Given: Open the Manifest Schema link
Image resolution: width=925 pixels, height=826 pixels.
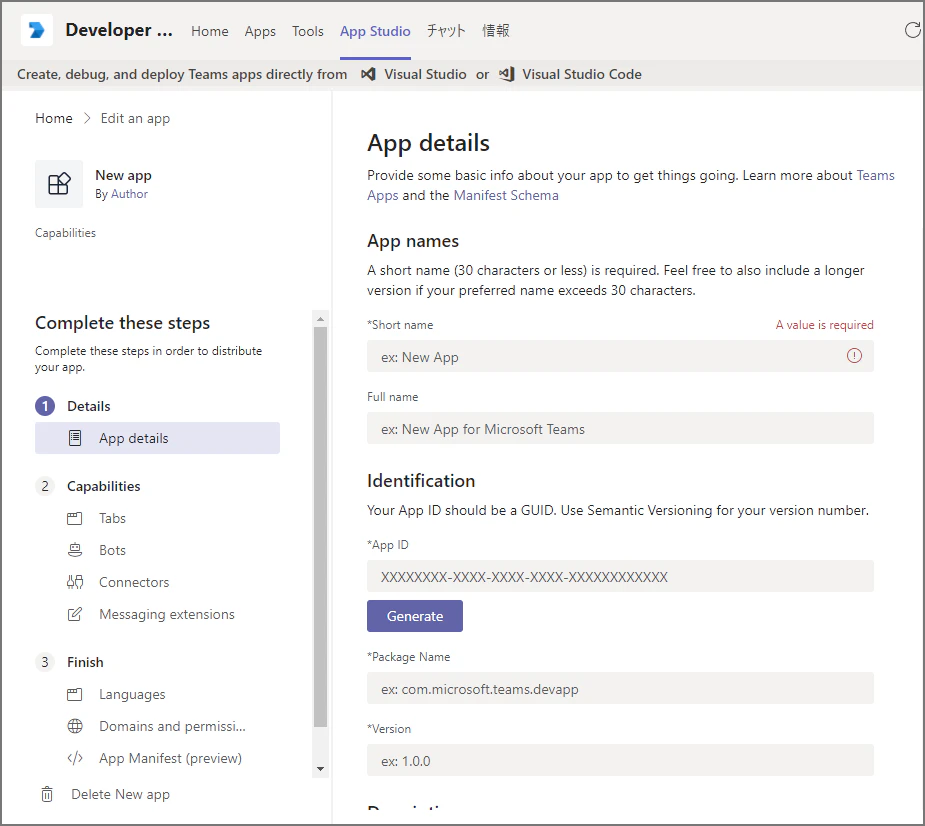Looking at the screenshot, I should tap(506, 195).
